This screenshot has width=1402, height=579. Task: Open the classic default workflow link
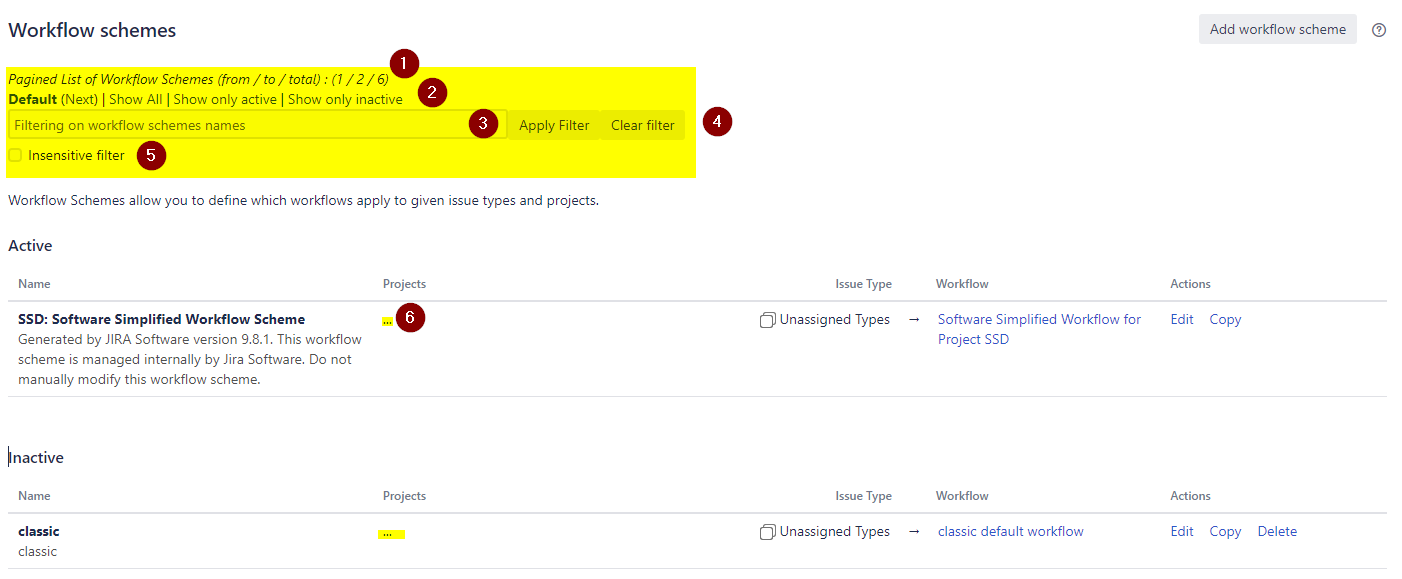click(x=1010, y=532)
